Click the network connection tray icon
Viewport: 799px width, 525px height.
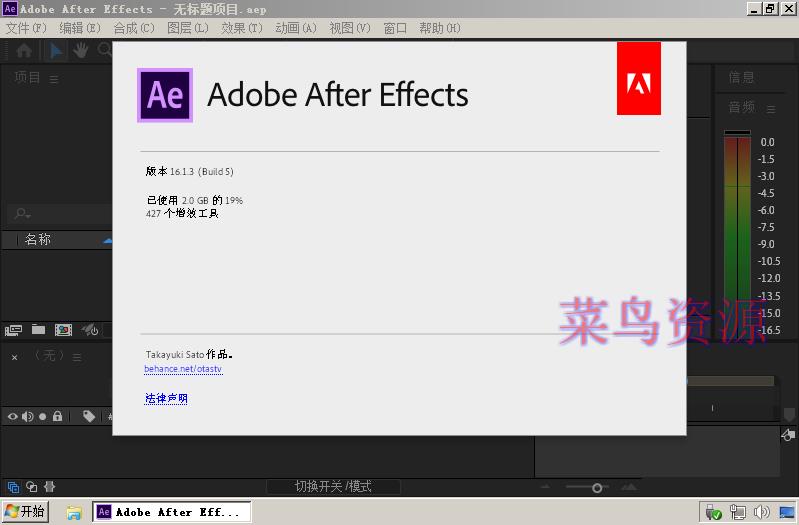point(737,512)
